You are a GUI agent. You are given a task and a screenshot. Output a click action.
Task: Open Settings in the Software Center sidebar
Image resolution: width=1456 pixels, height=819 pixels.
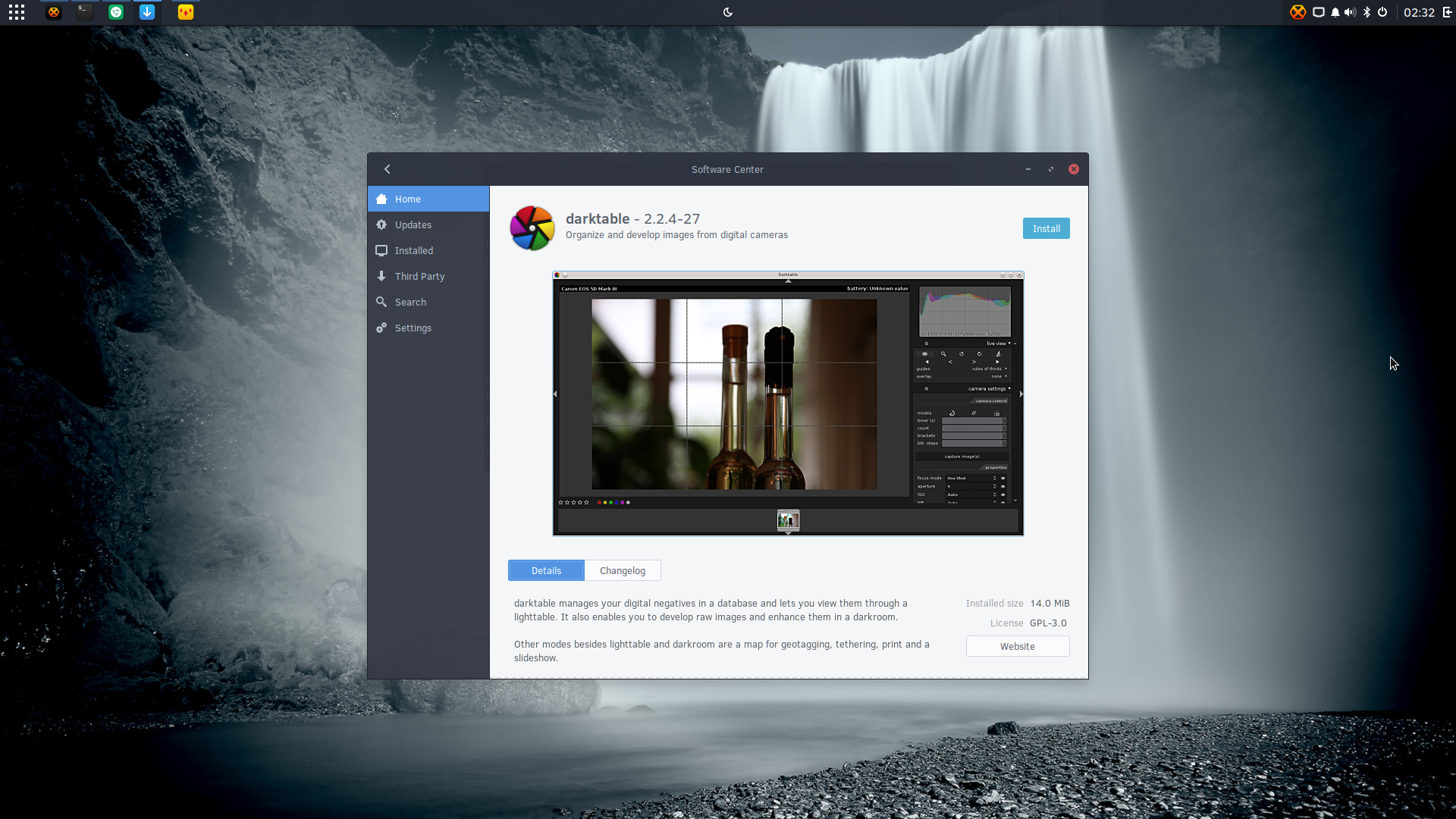[428, 328]
